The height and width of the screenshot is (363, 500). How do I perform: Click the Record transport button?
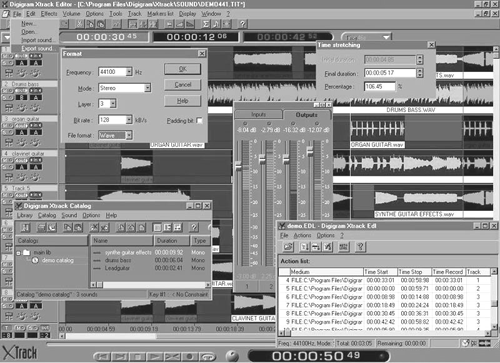(190, 357)
